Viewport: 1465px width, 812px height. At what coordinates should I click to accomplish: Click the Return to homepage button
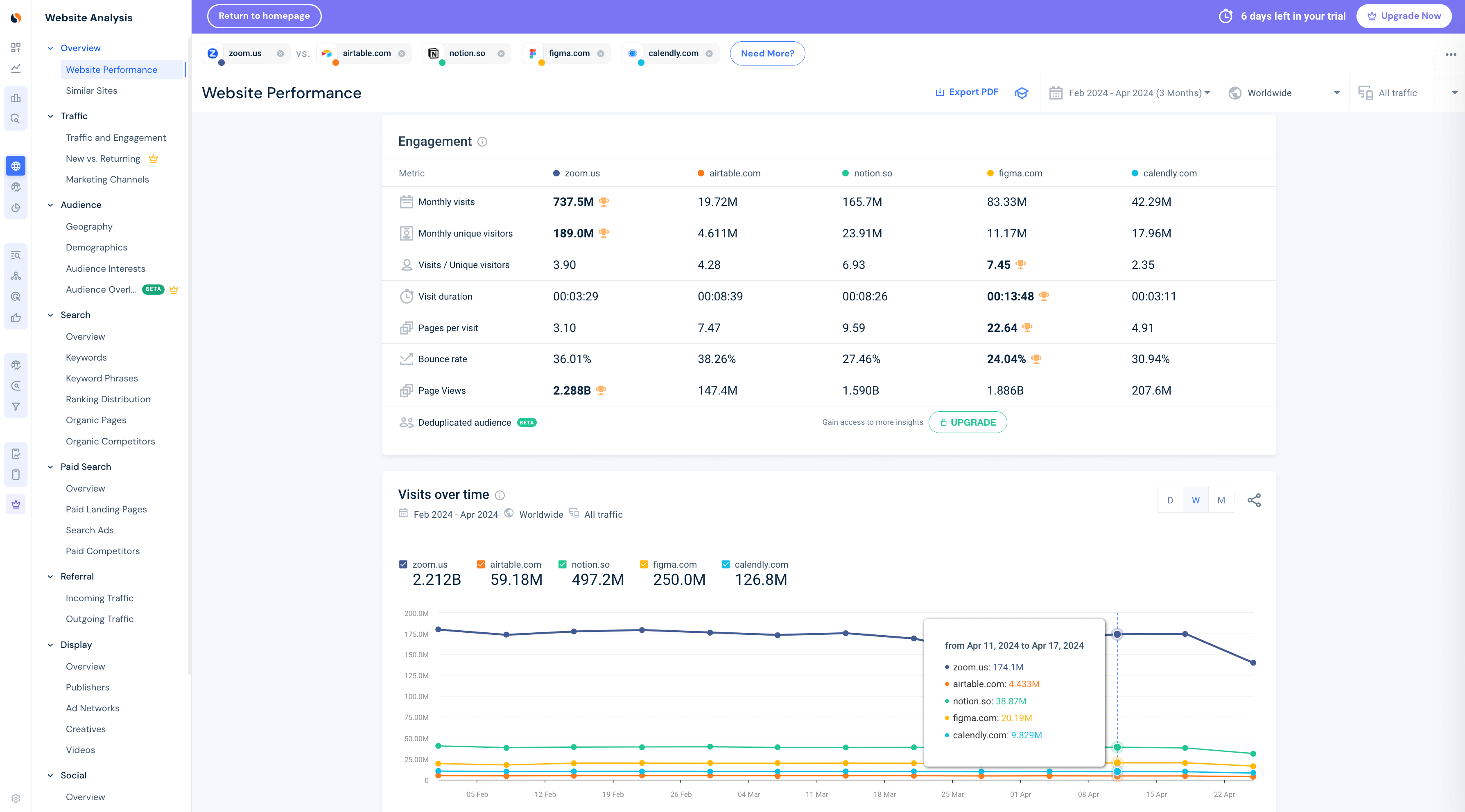point(264,16)
